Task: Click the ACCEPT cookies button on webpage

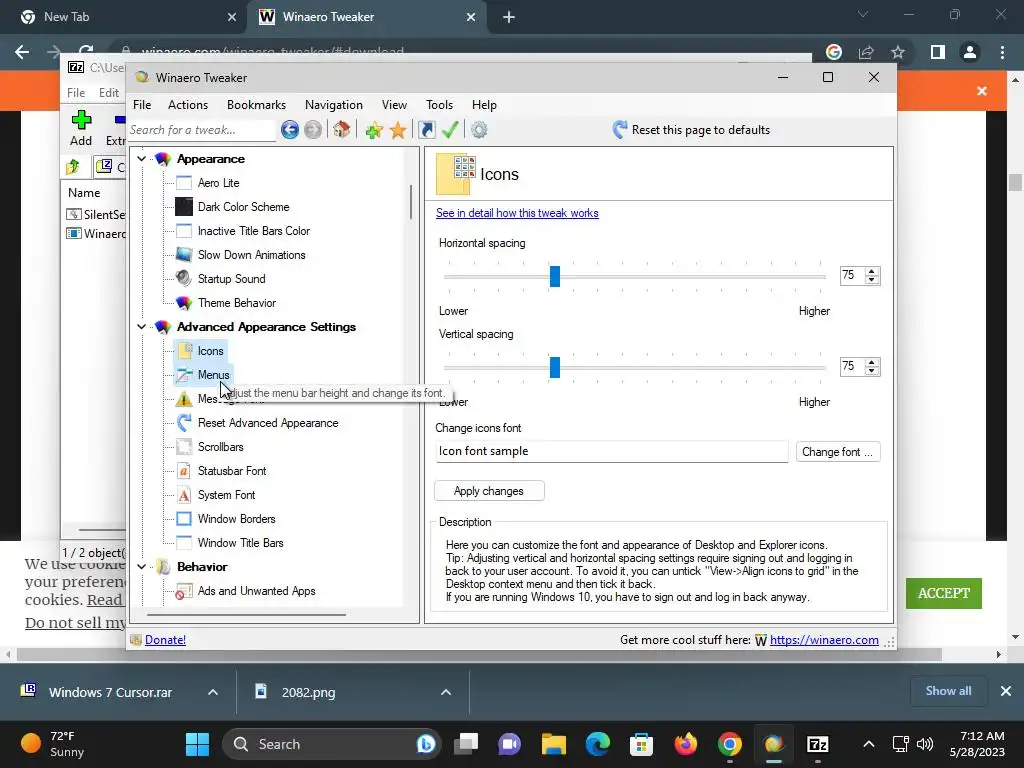Action: click(x=944, y=594)
